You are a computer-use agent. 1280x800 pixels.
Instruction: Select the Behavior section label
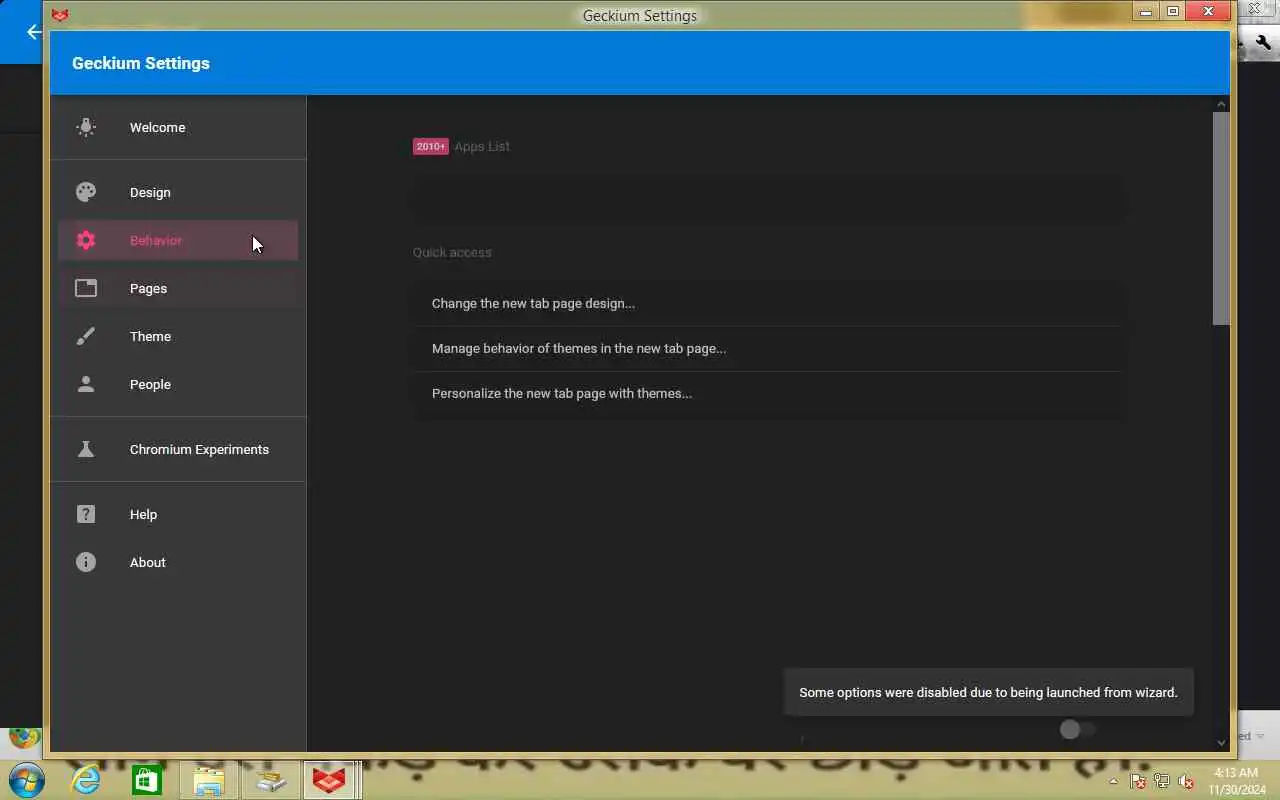(x=156, y=240)
